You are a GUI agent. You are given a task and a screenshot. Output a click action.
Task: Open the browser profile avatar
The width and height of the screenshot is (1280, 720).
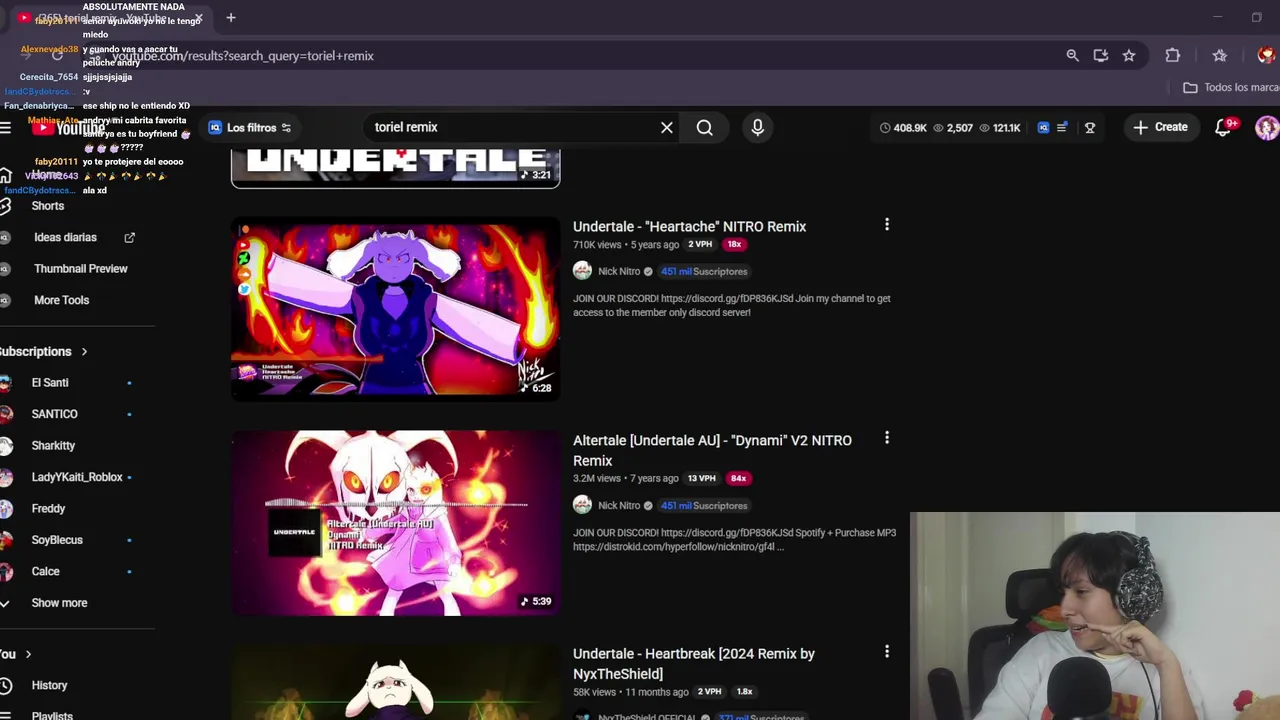(x=1266, y=56)
